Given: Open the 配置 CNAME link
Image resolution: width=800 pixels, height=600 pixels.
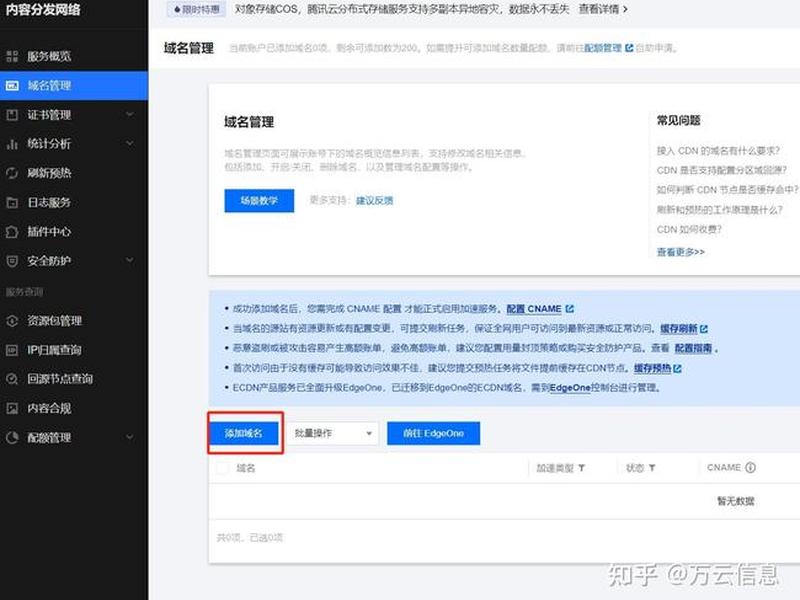Looking at the screenshot, I should pos(534,309).
